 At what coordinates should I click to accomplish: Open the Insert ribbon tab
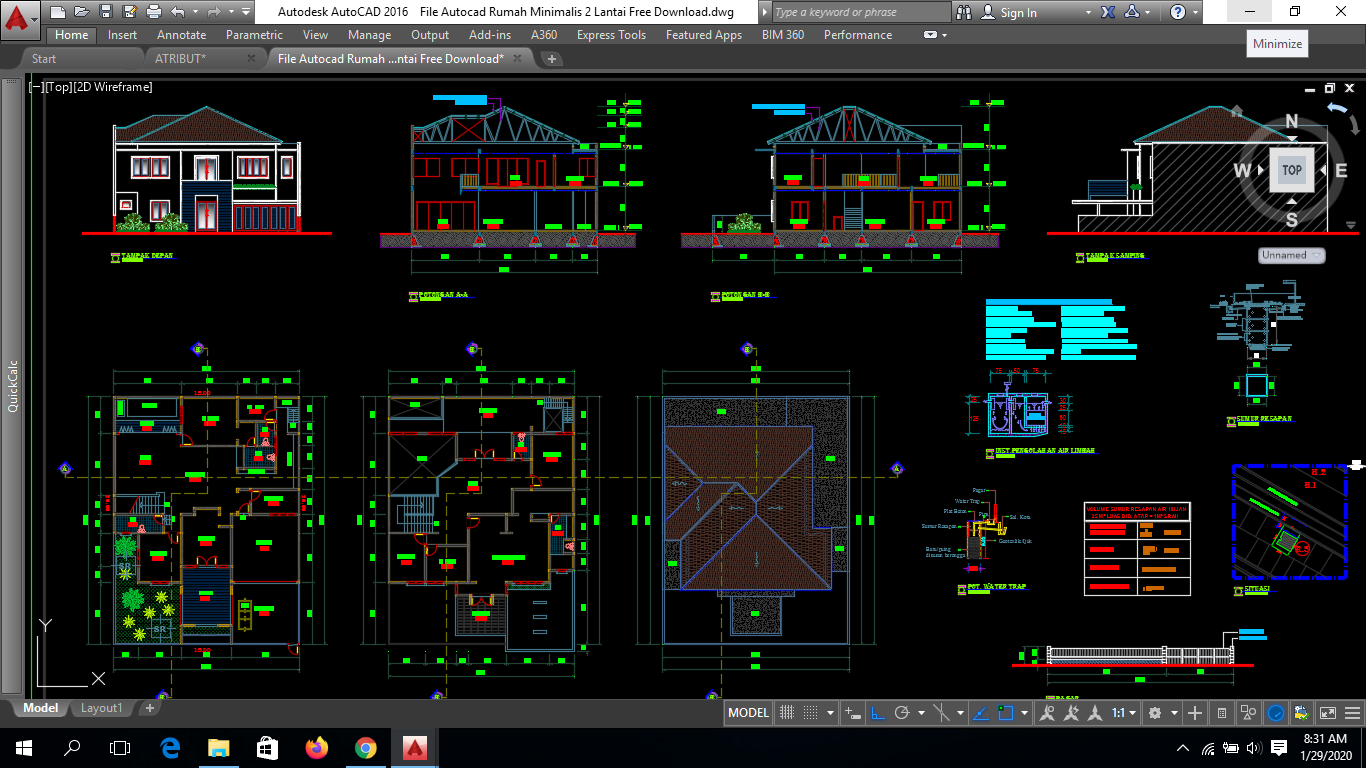(123, 35)
